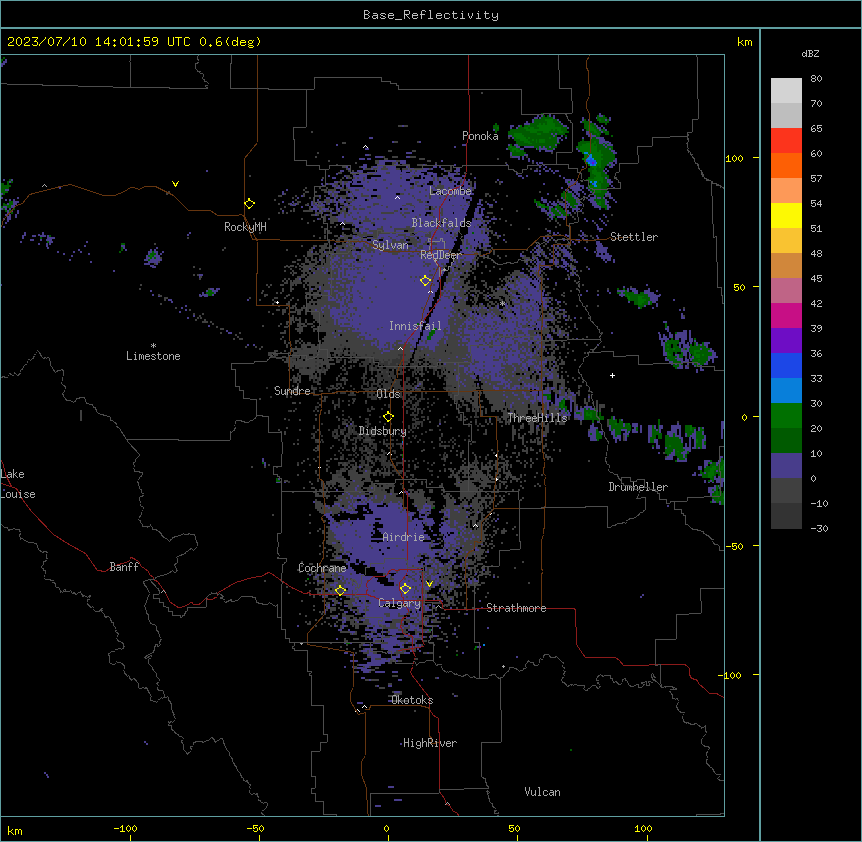Viewport: 862px width, 842px height.
Task: Click the ThreeHills label
Action: (x=537, y=418)
